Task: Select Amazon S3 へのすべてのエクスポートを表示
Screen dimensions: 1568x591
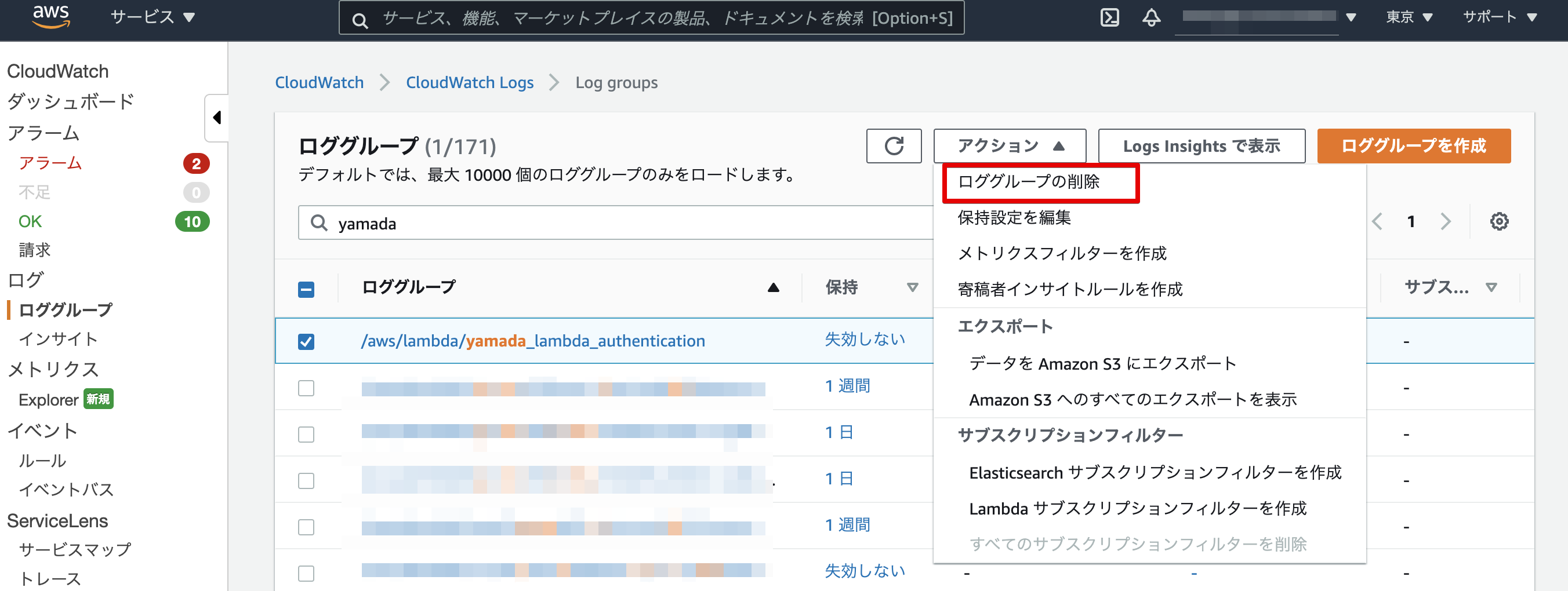Action: (x=1133, y=399)
